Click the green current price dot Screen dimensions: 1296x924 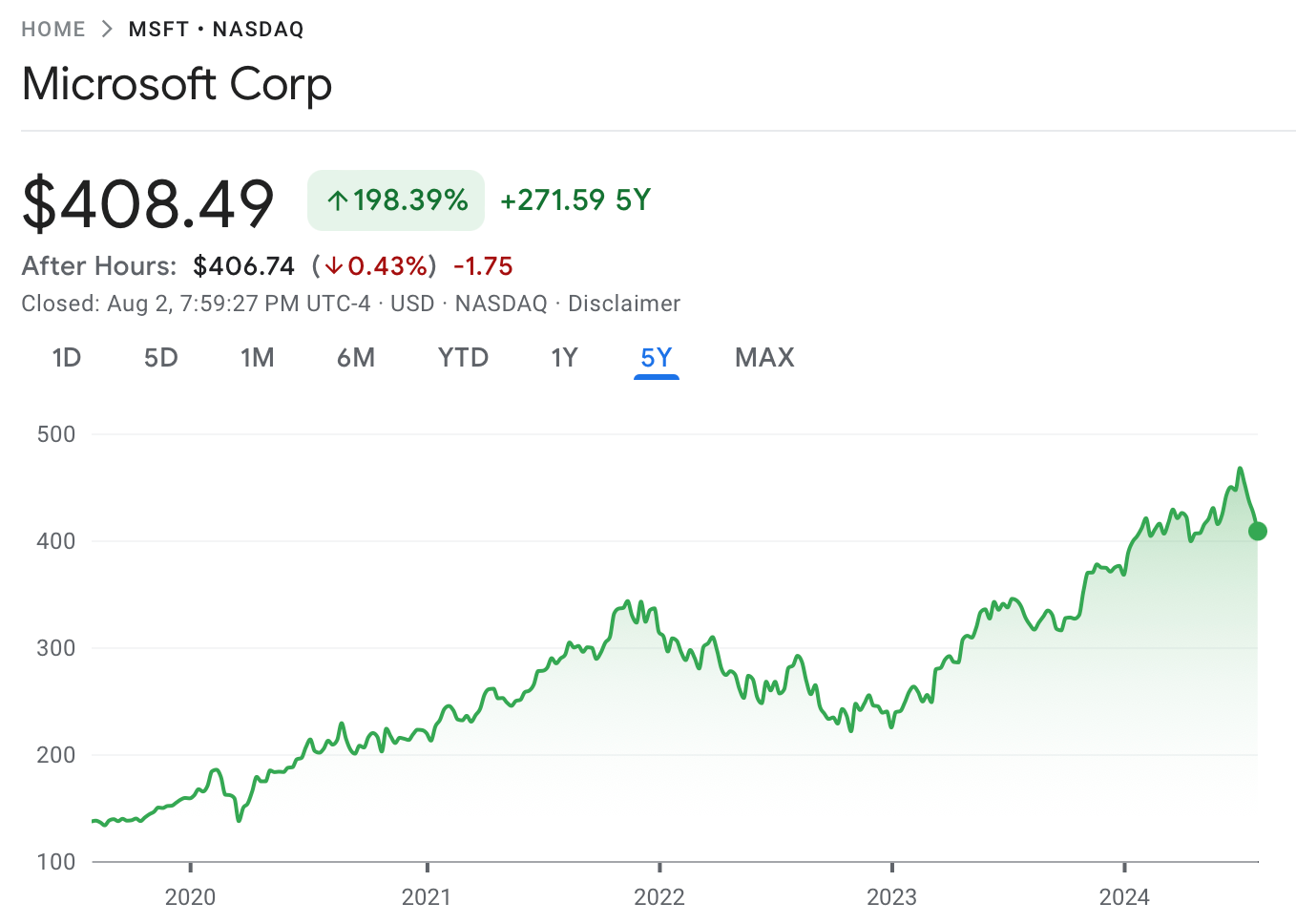coord(1258,532)
